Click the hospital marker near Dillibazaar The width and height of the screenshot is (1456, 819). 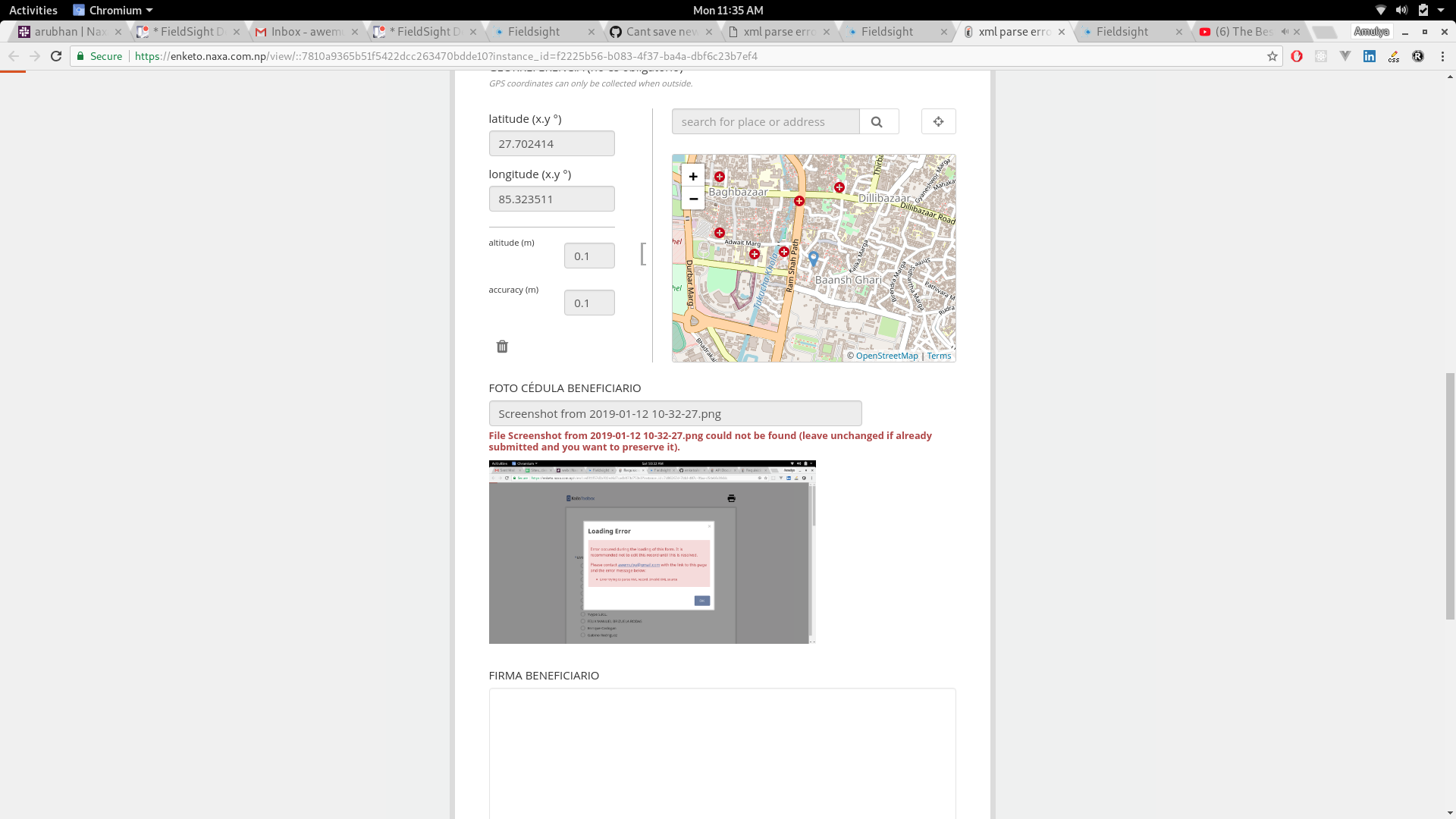(839, 187)
